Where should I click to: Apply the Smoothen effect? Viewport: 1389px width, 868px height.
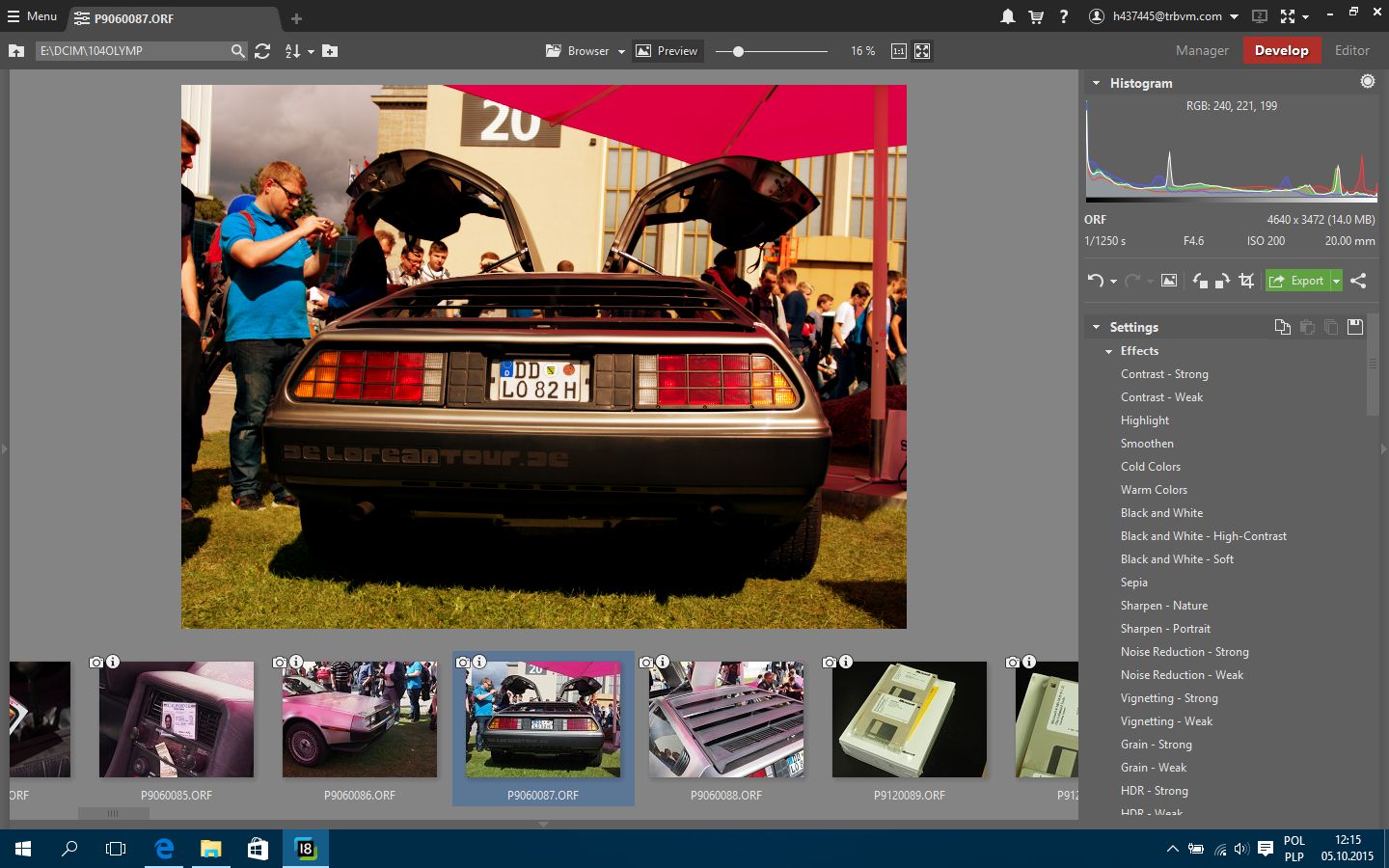click(1147, 444)
